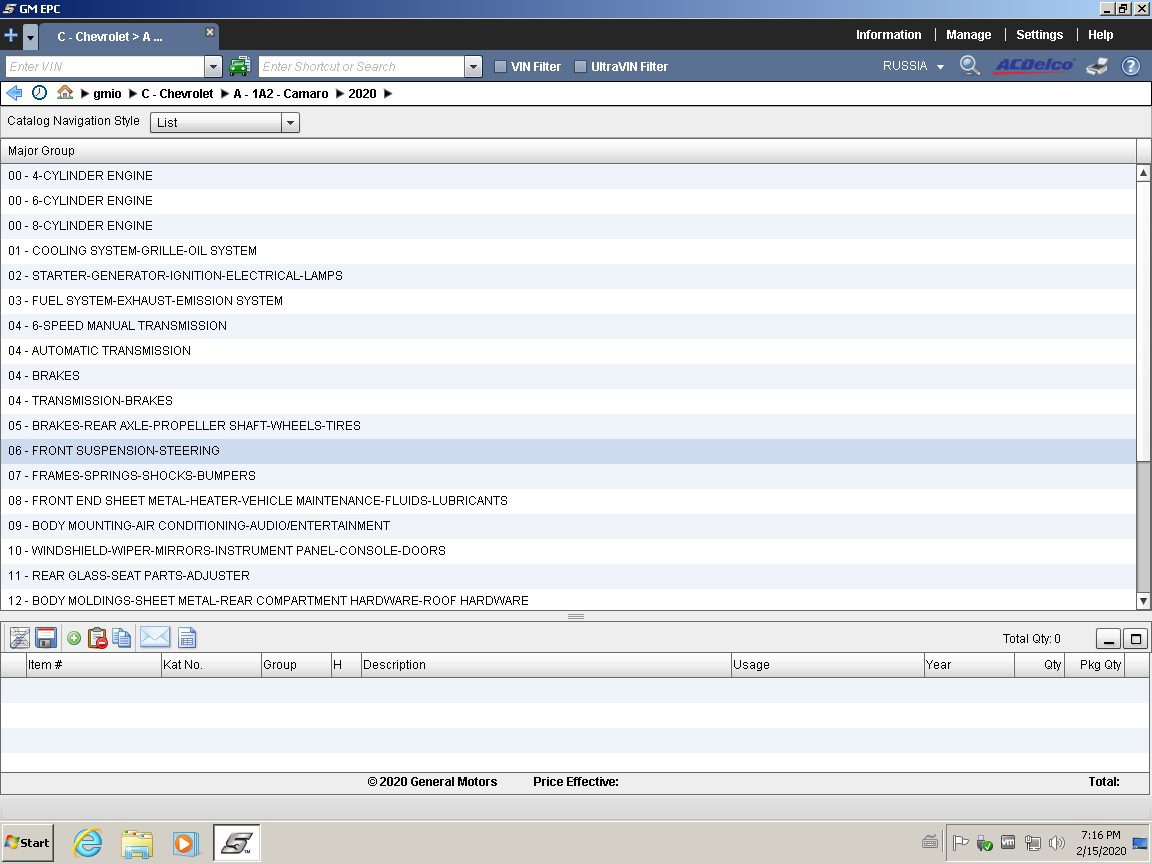Viewport: 1152px width, 864px height.
Task: Click the home icon in breadcrumb
Action: 65,93
